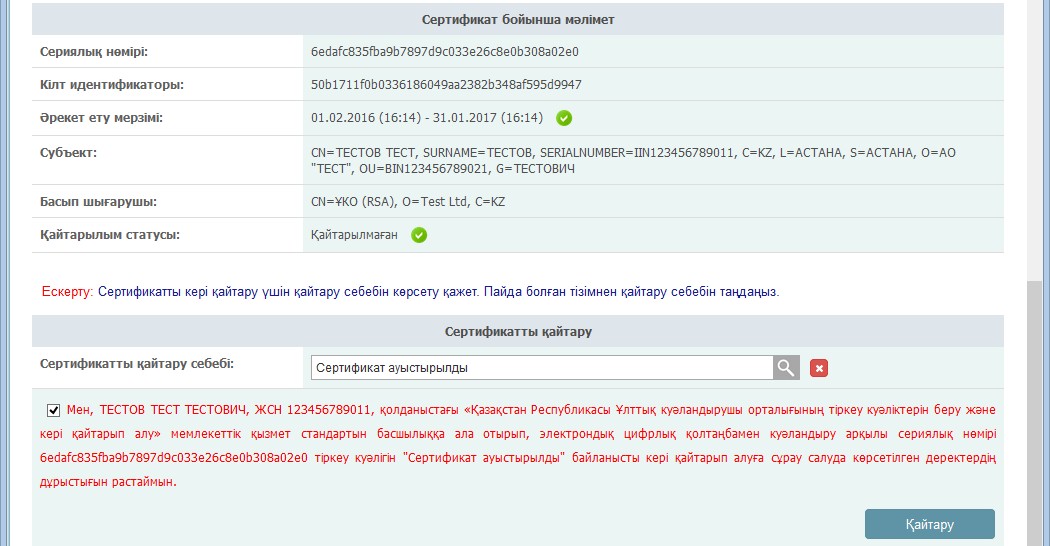Click the 'Сертификат ауыстырылды' reason field

(x=541, y=368)
